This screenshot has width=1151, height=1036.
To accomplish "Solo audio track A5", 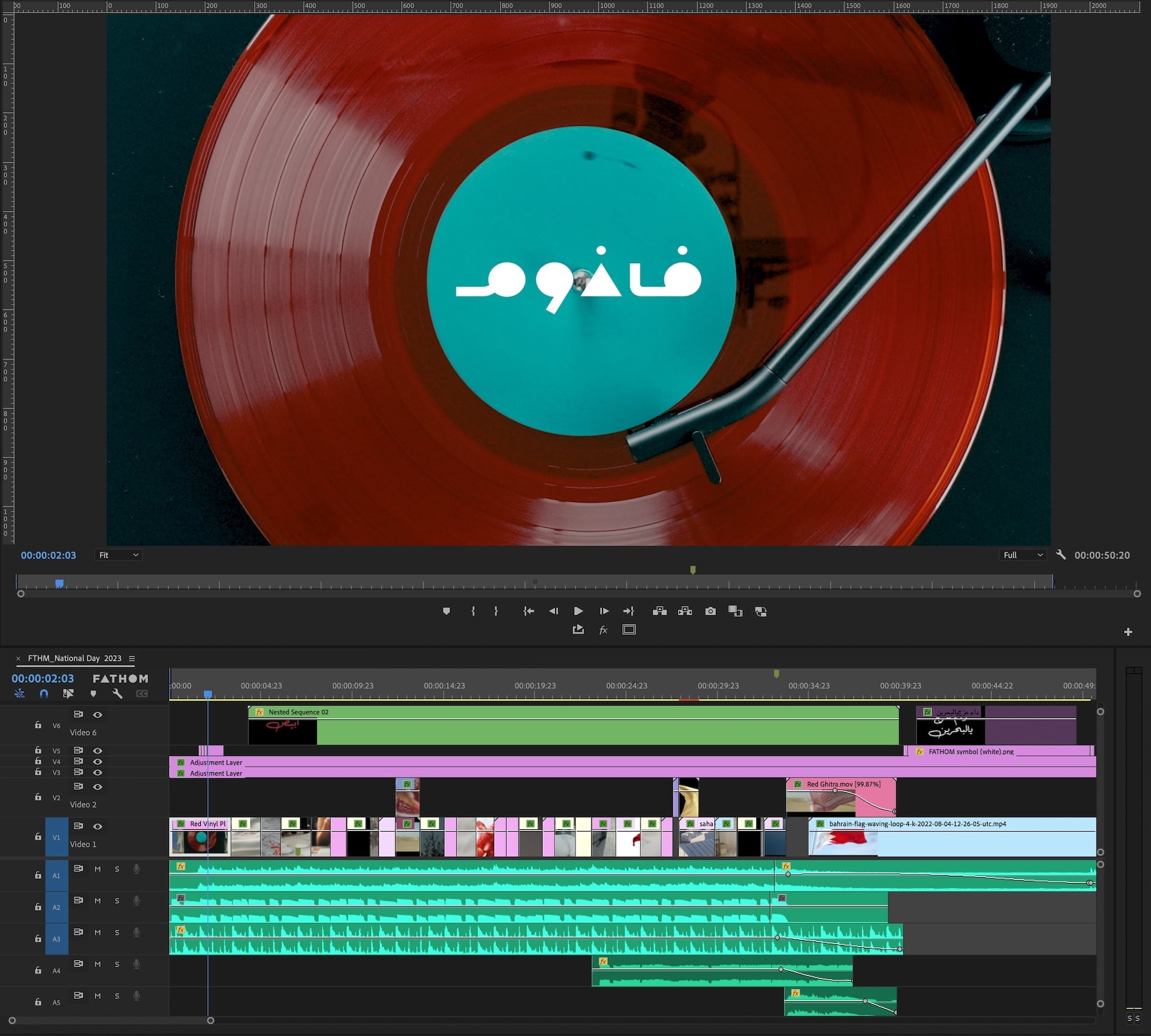I will (x=117, y=996).
